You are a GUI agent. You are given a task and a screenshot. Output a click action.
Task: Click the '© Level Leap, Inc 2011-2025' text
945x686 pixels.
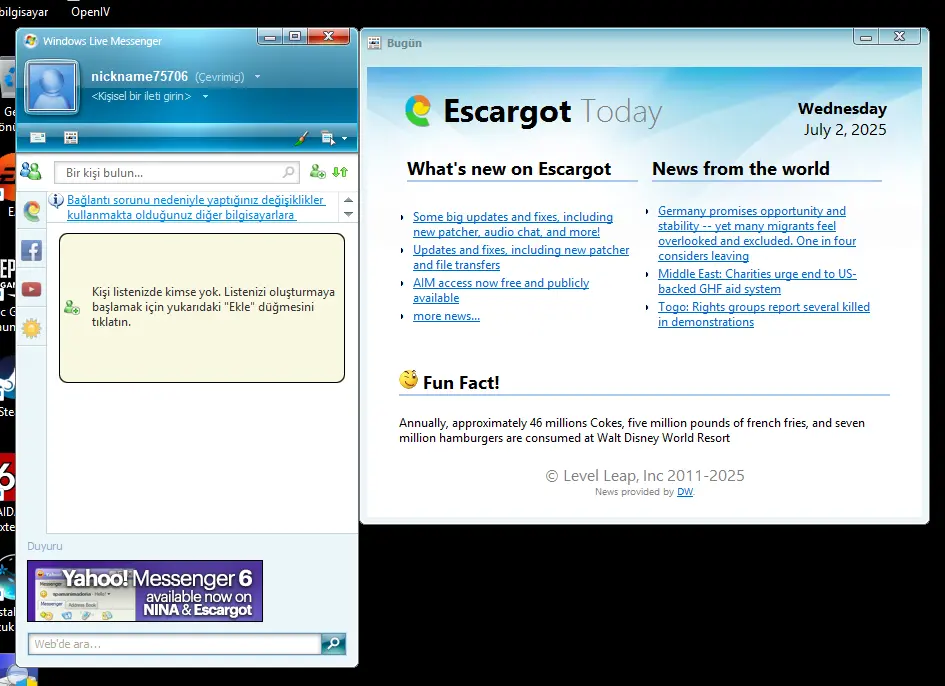coord(645,476)
